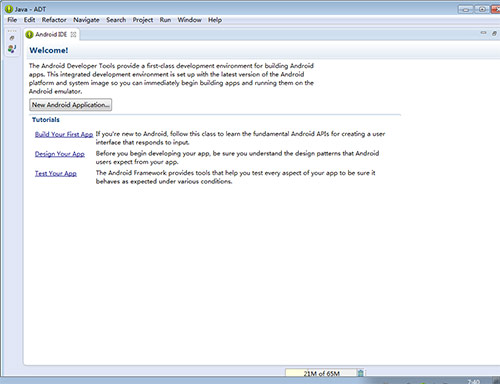
Task: Open the Run menu
Action: pyautogui.click(x=165, y=20)
